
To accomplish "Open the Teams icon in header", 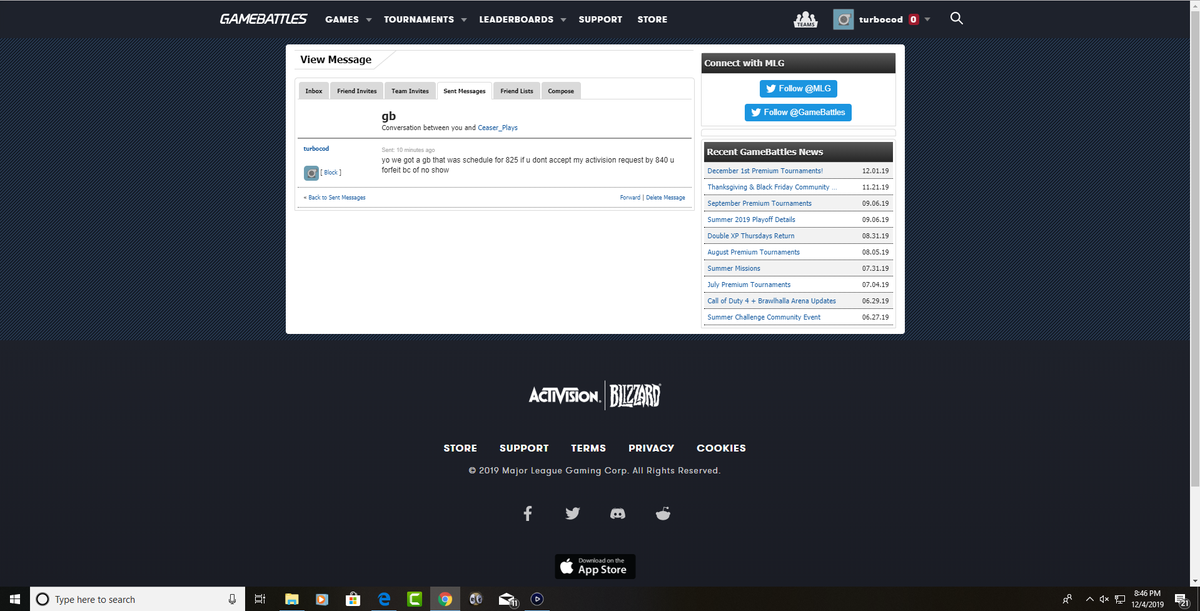I will pos(805,19).
